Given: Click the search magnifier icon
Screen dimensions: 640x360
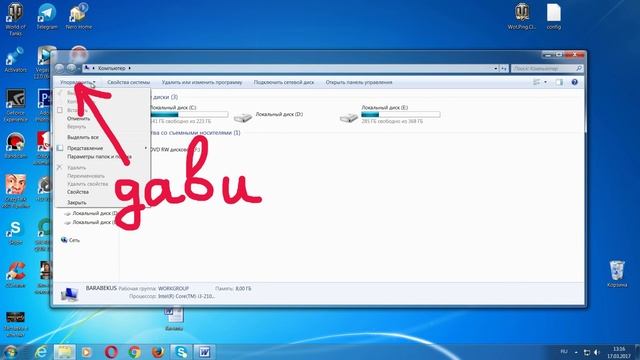Looking at the screenshot, I should coord(578,69).
